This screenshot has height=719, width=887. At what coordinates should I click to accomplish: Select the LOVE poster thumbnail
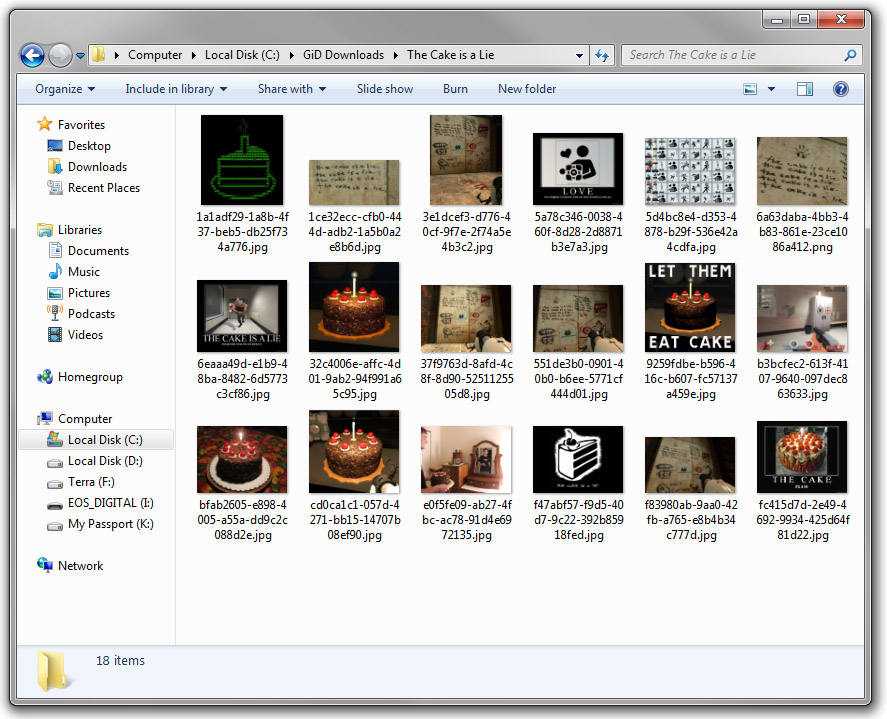tap(578, 169)
